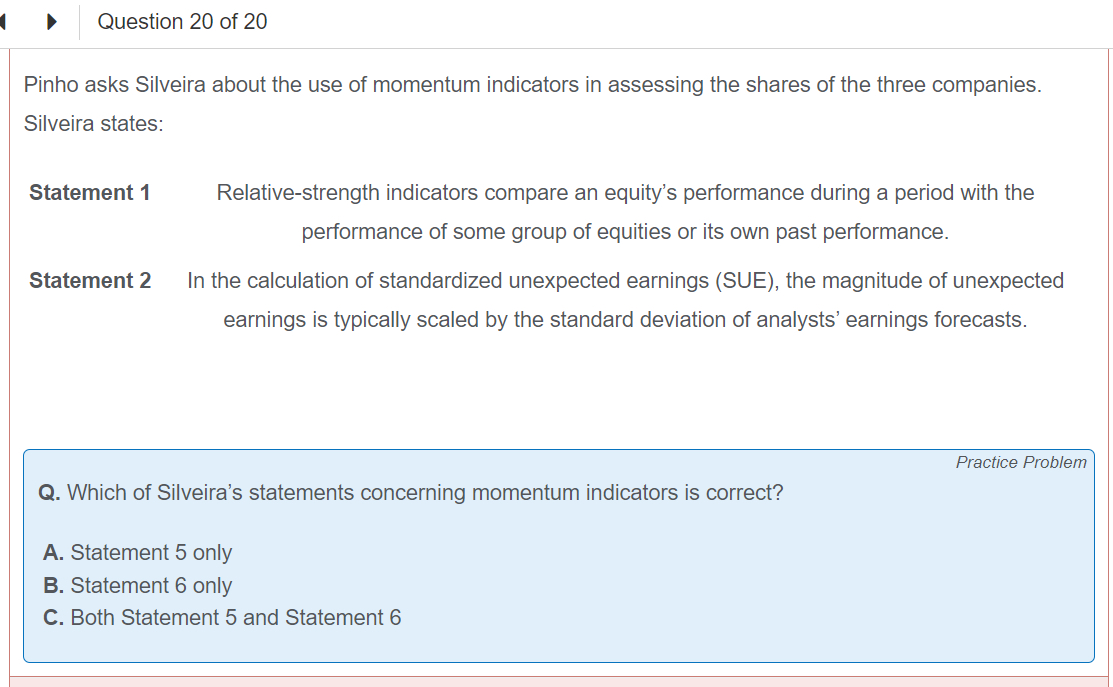Click the Statement 2 SUE calculation text

625,280
